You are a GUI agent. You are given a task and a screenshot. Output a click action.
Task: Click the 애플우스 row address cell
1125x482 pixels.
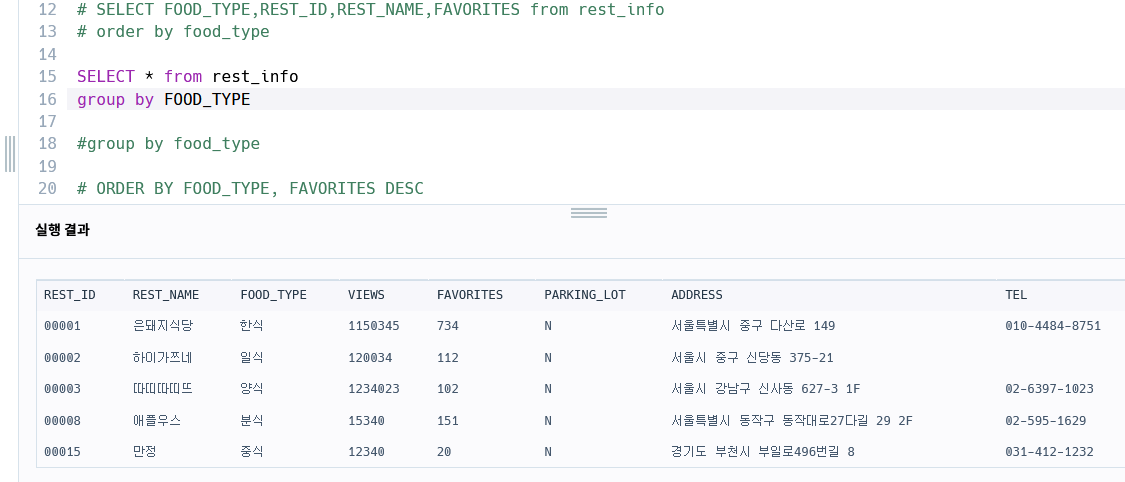click(792, 420)
